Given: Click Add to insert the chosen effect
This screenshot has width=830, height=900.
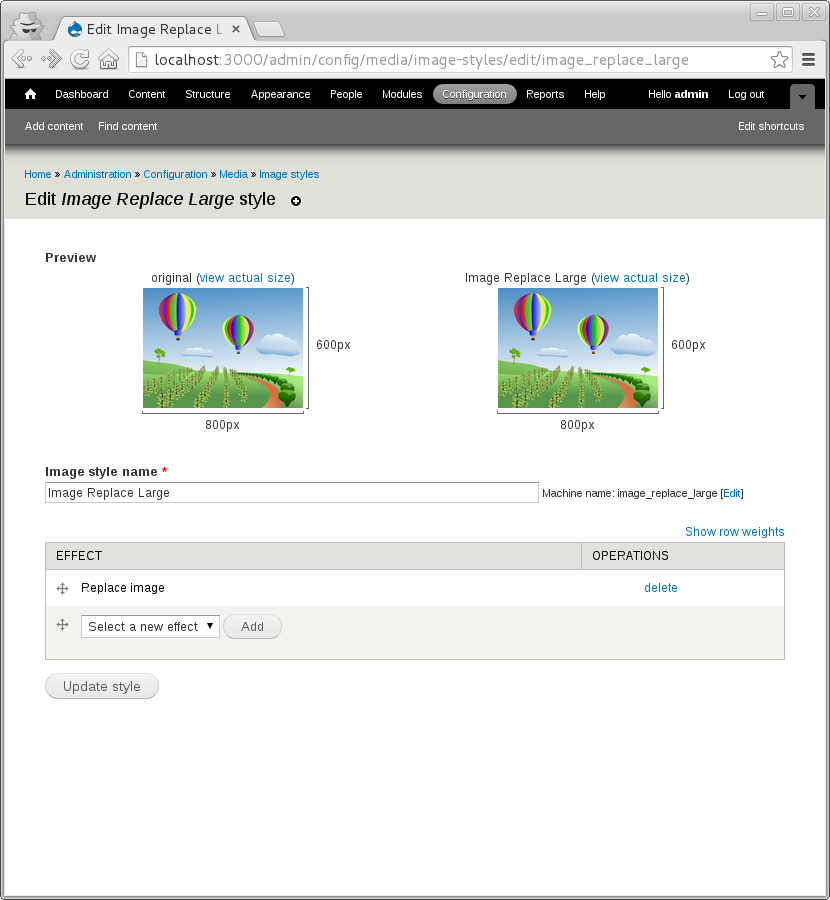Looking at the screenshot, I should (252, 626).
